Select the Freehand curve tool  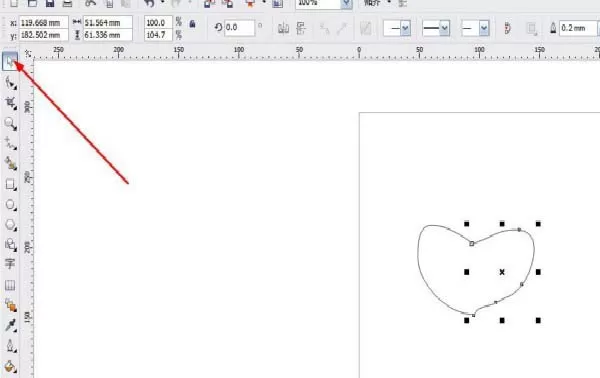pos(10,143)
